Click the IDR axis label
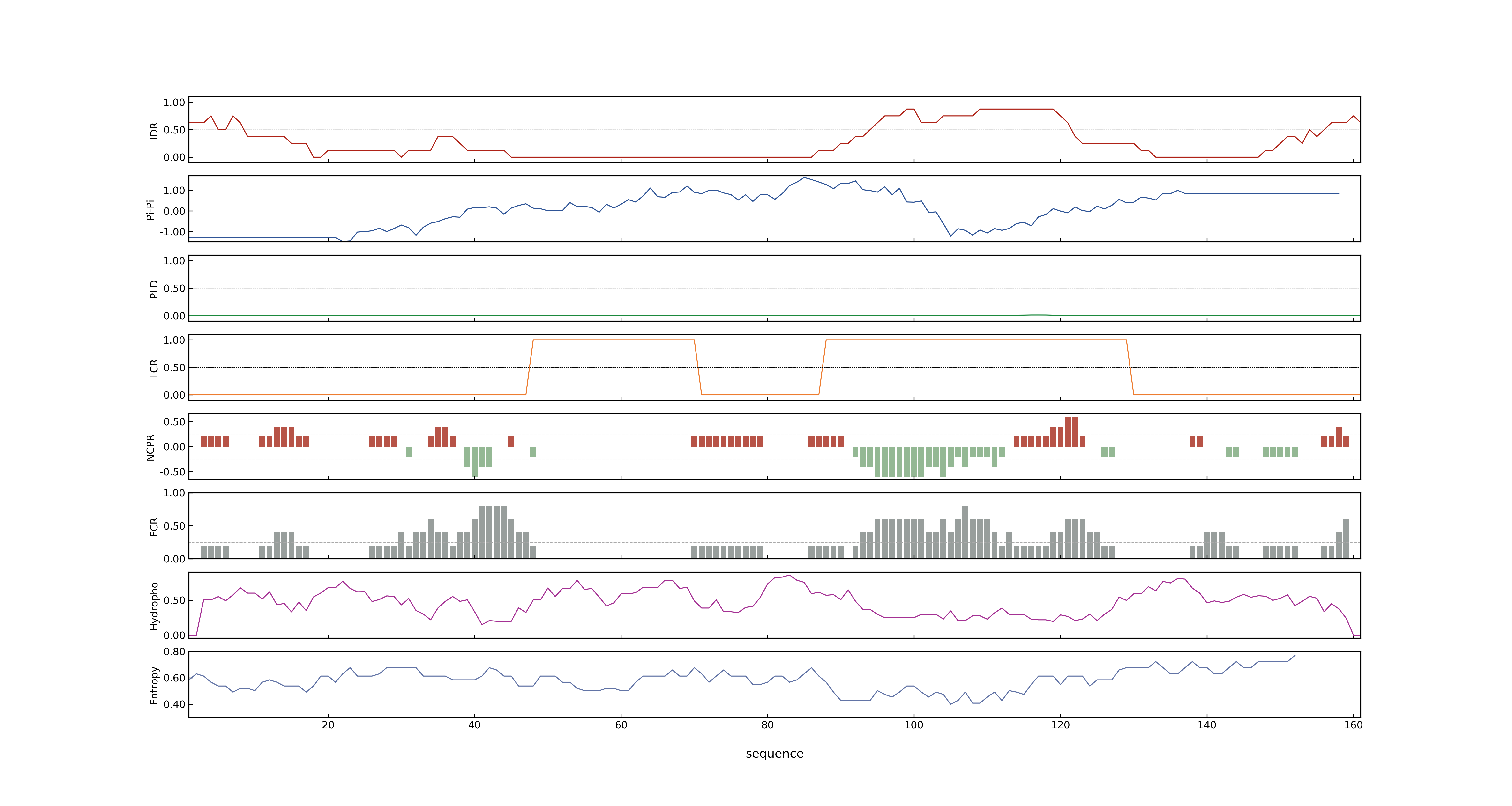Viewport: 1512px width, 806px height. click(154, 130)
